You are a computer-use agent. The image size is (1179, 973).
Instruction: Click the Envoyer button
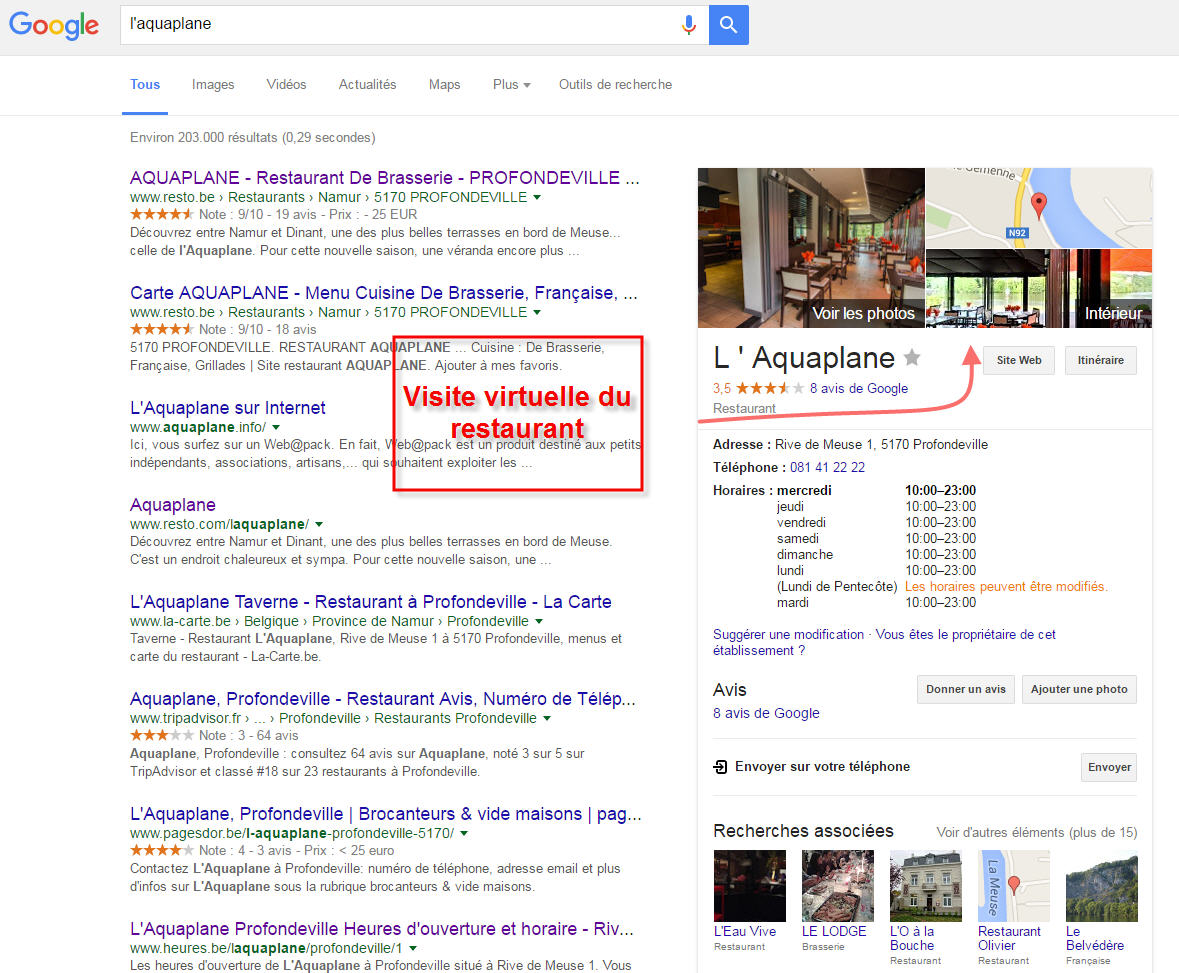[1109, 767]
